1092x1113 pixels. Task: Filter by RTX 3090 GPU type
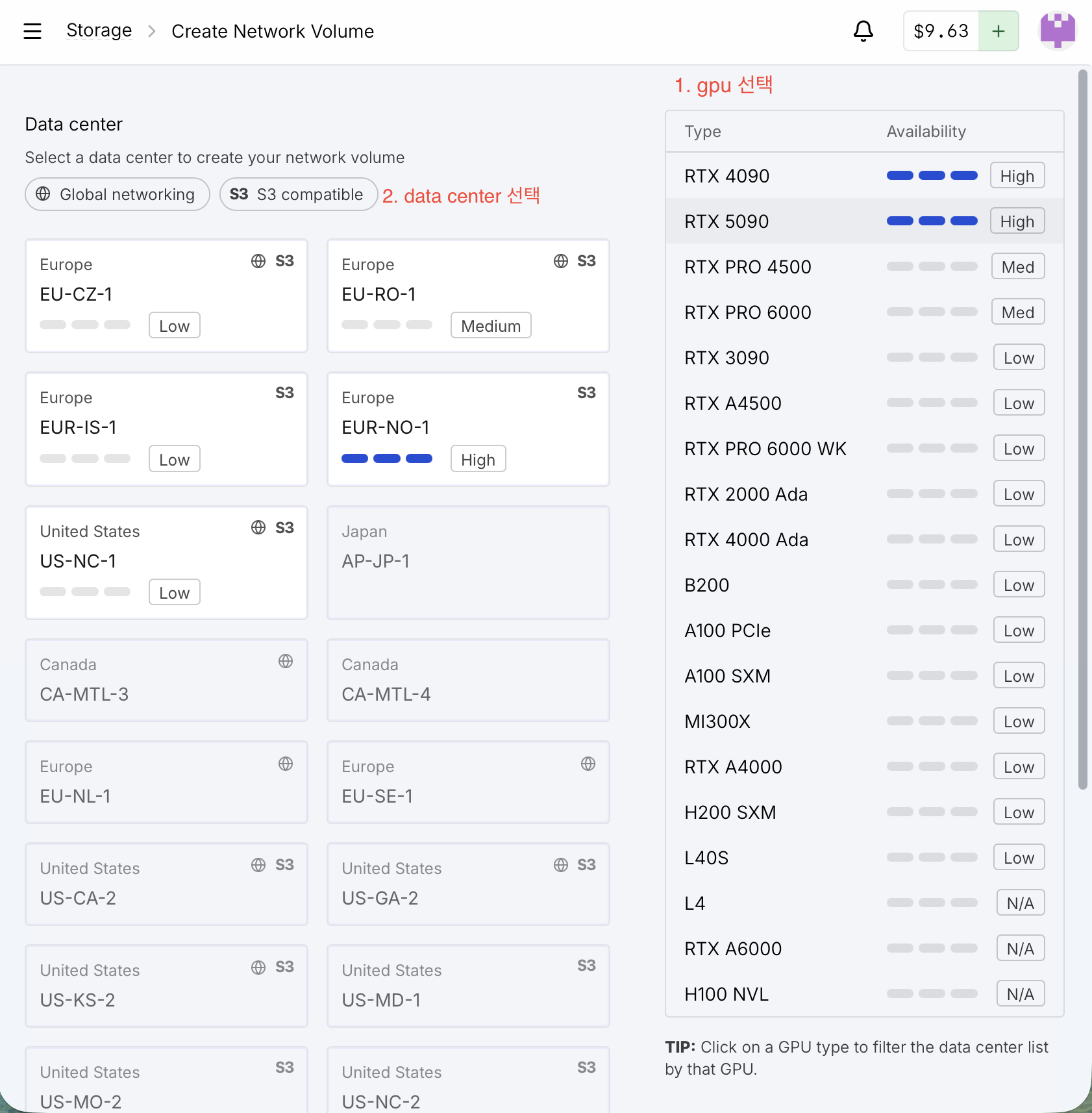[865, 357]
